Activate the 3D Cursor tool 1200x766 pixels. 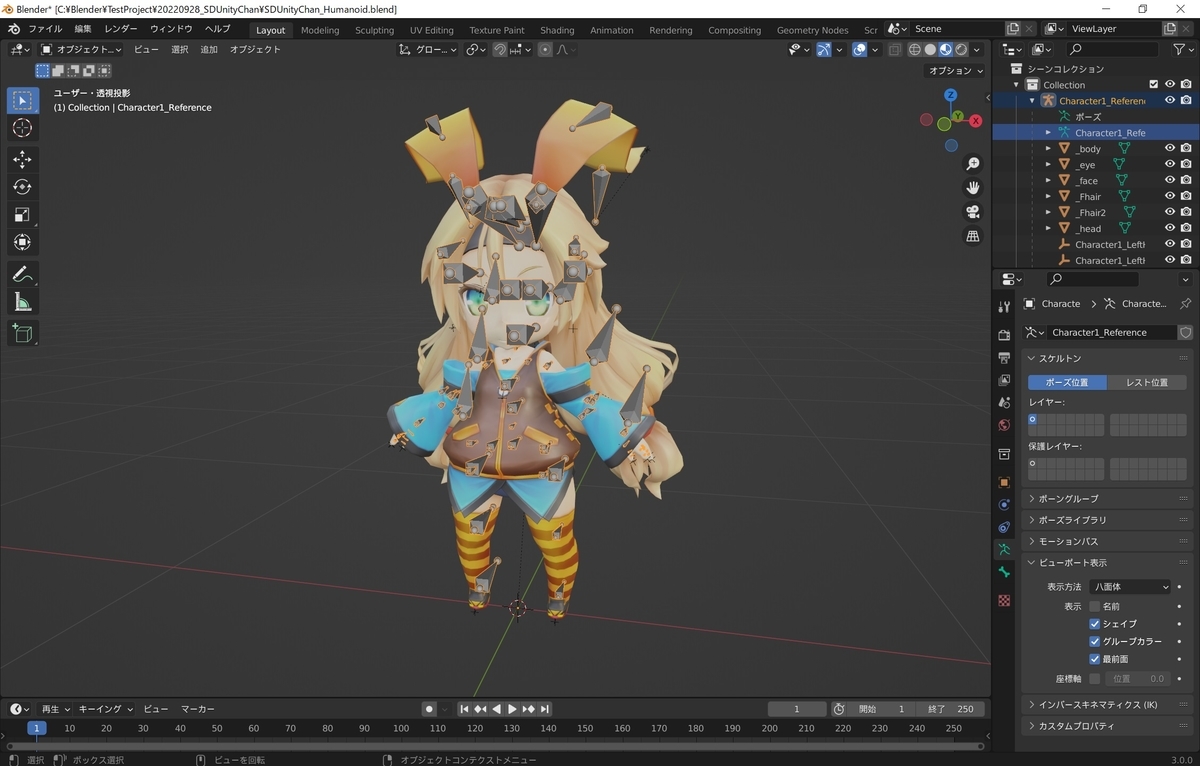pyautogui.click(x=23, y=128)
